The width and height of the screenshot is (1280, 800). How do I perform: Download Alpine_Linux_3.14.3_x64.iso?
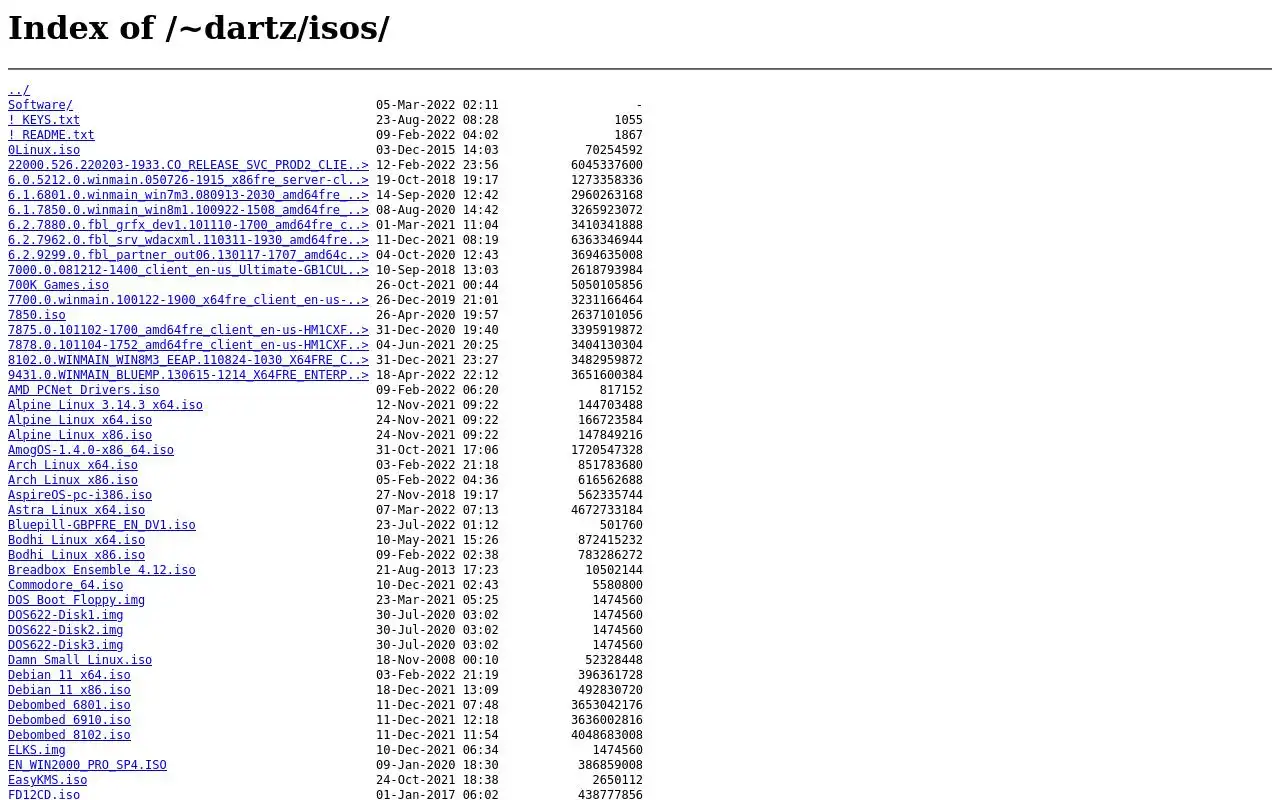pyautogui.click(x=105, y=405)
